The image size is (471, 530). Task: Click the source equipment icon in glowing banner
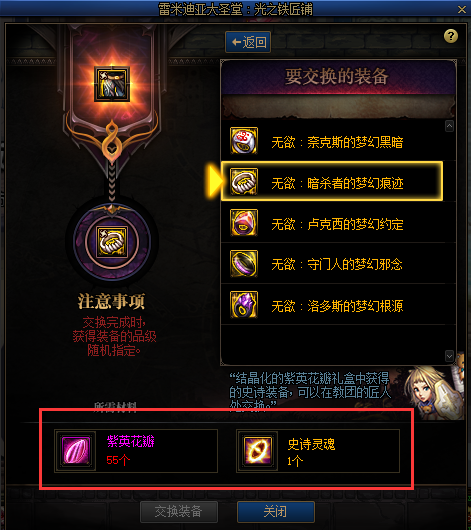pos(112,84)
